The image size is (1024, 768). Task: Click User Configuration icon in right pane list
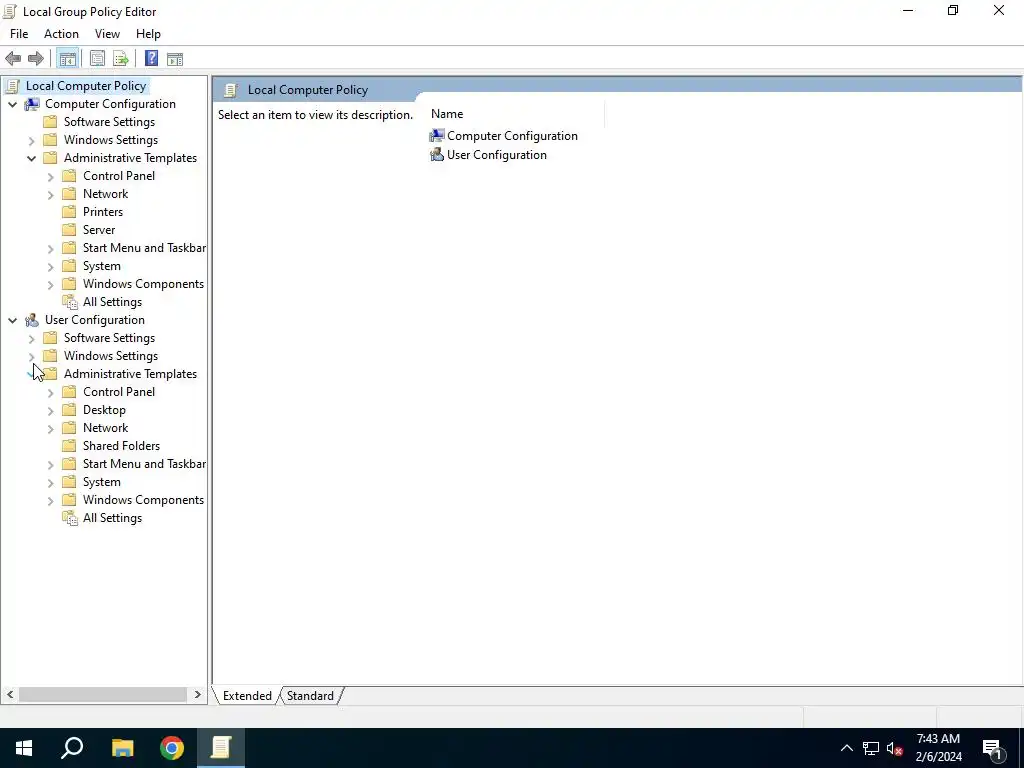pos(437,155)
